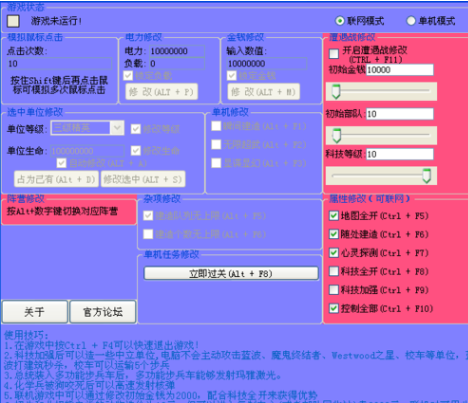Screen dimensions: 468x403
Task: Click the 科技等级 slider thumb
Action: click(426, 176)
